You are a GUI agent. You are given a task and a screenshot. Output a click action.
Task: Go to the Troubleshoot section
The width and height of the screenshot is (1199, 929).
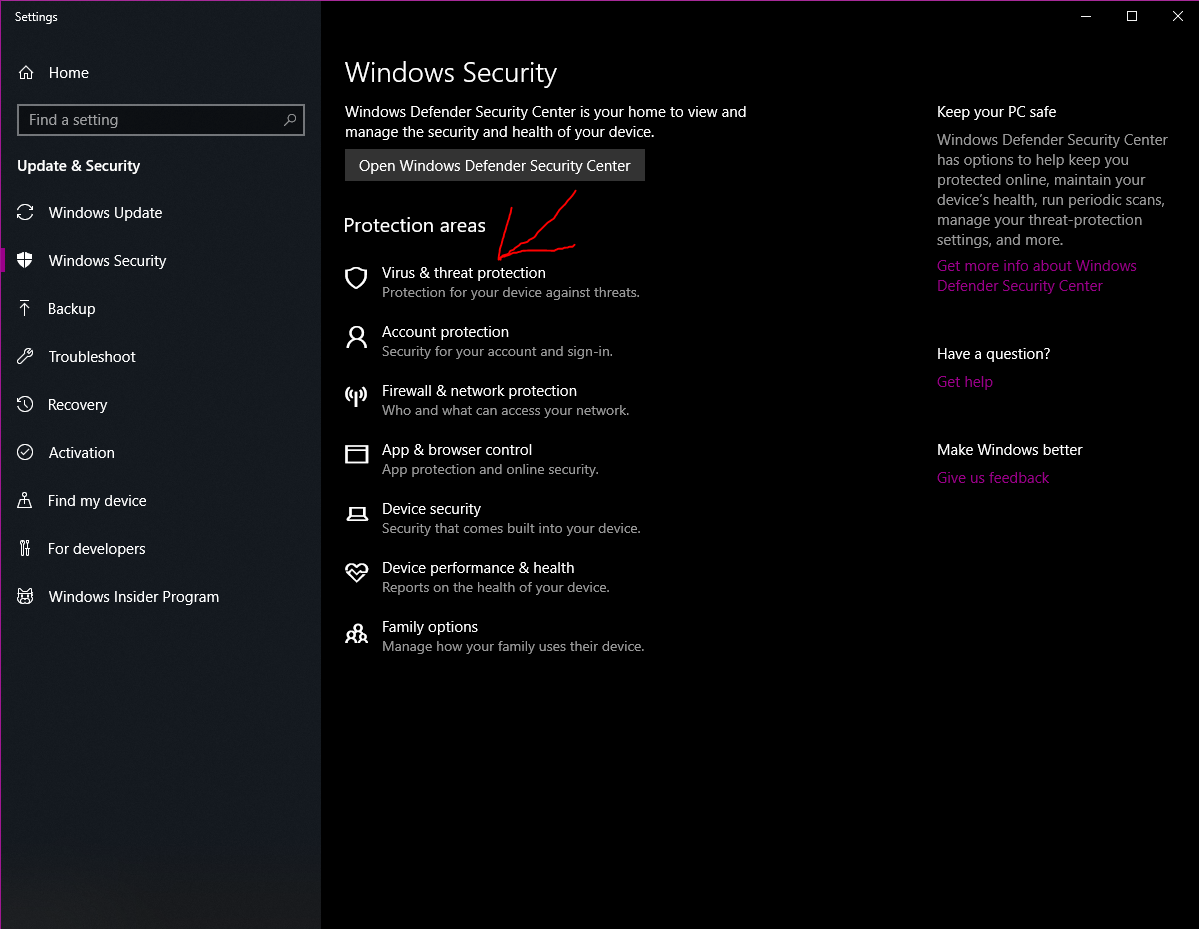(x=92, y=357)
